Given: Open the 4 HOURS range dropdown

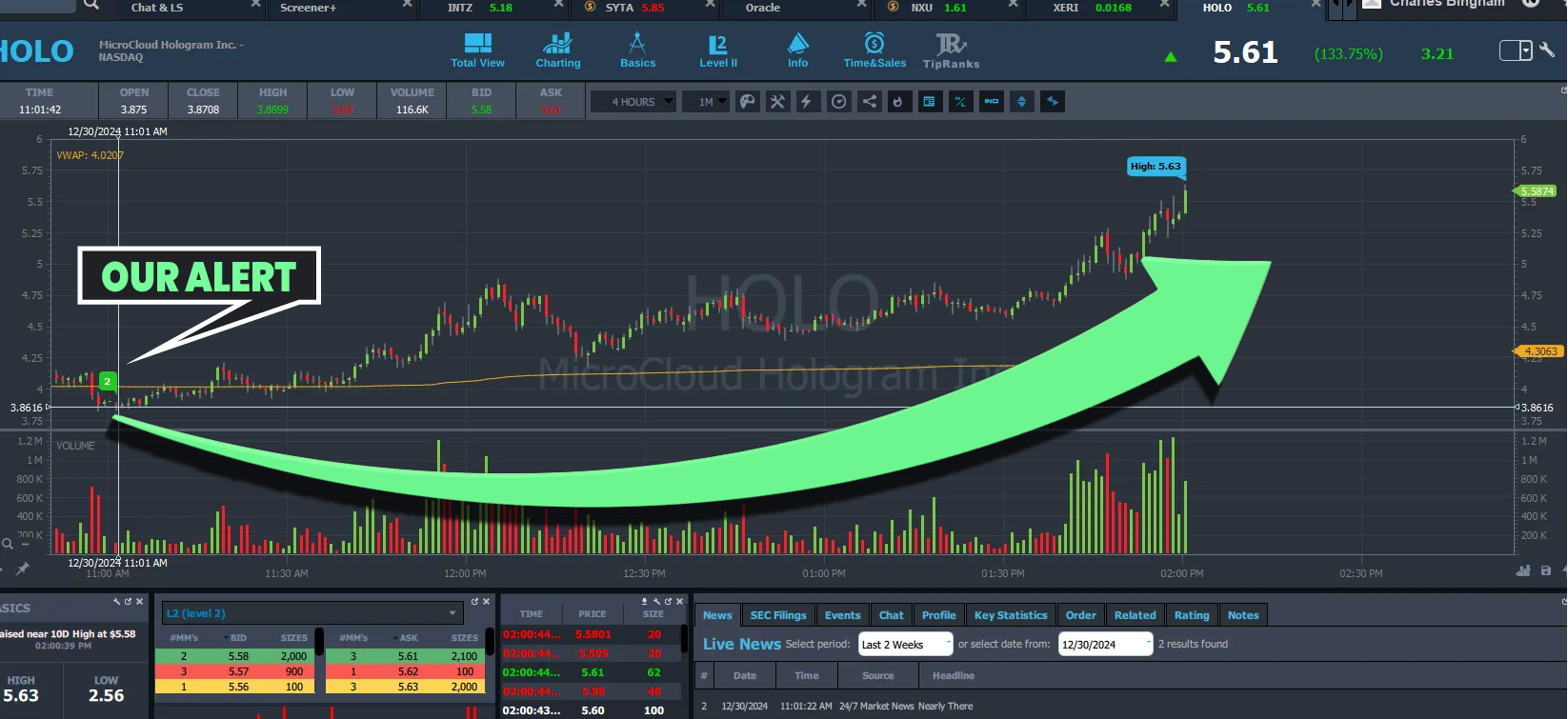Looking at the screenshot, I should [x=633, y=102].
